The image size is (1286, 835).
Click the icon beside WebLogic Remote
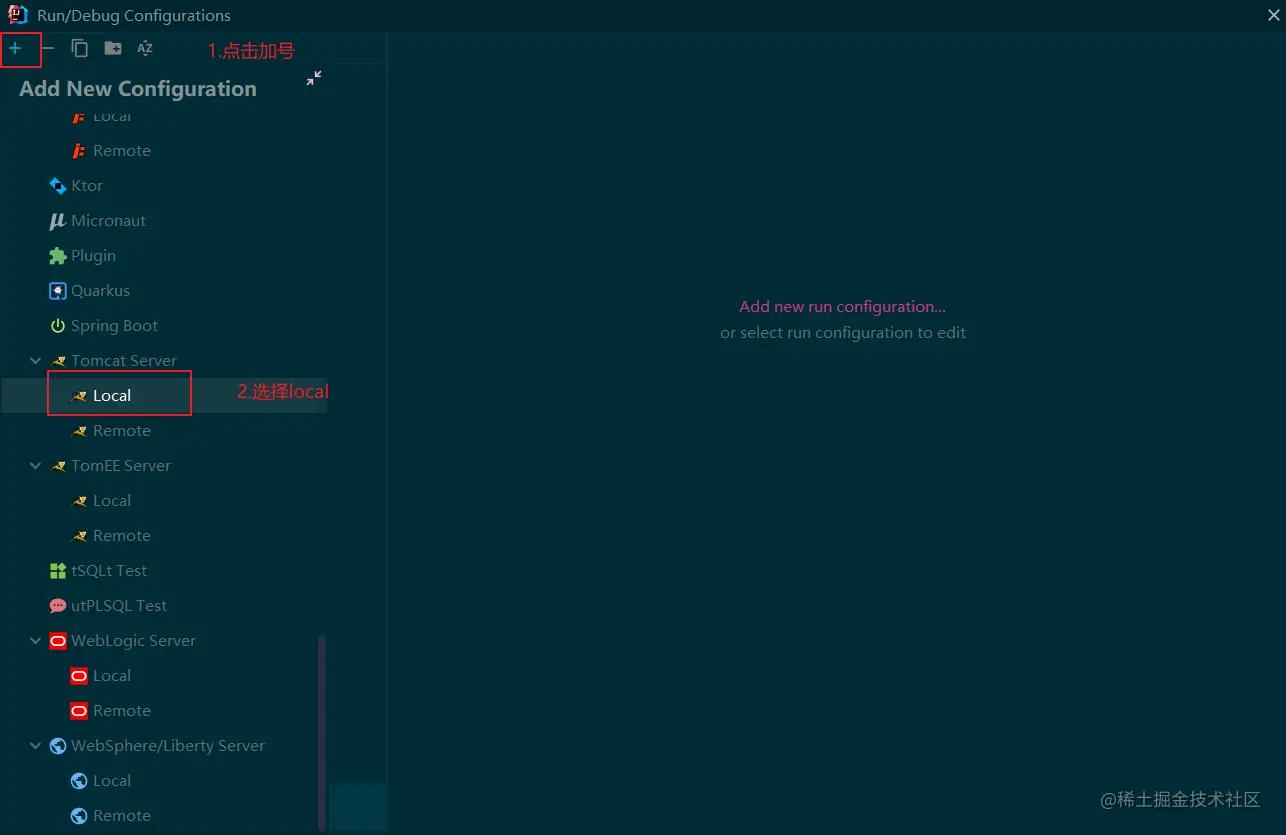click(x=80, y=711)
